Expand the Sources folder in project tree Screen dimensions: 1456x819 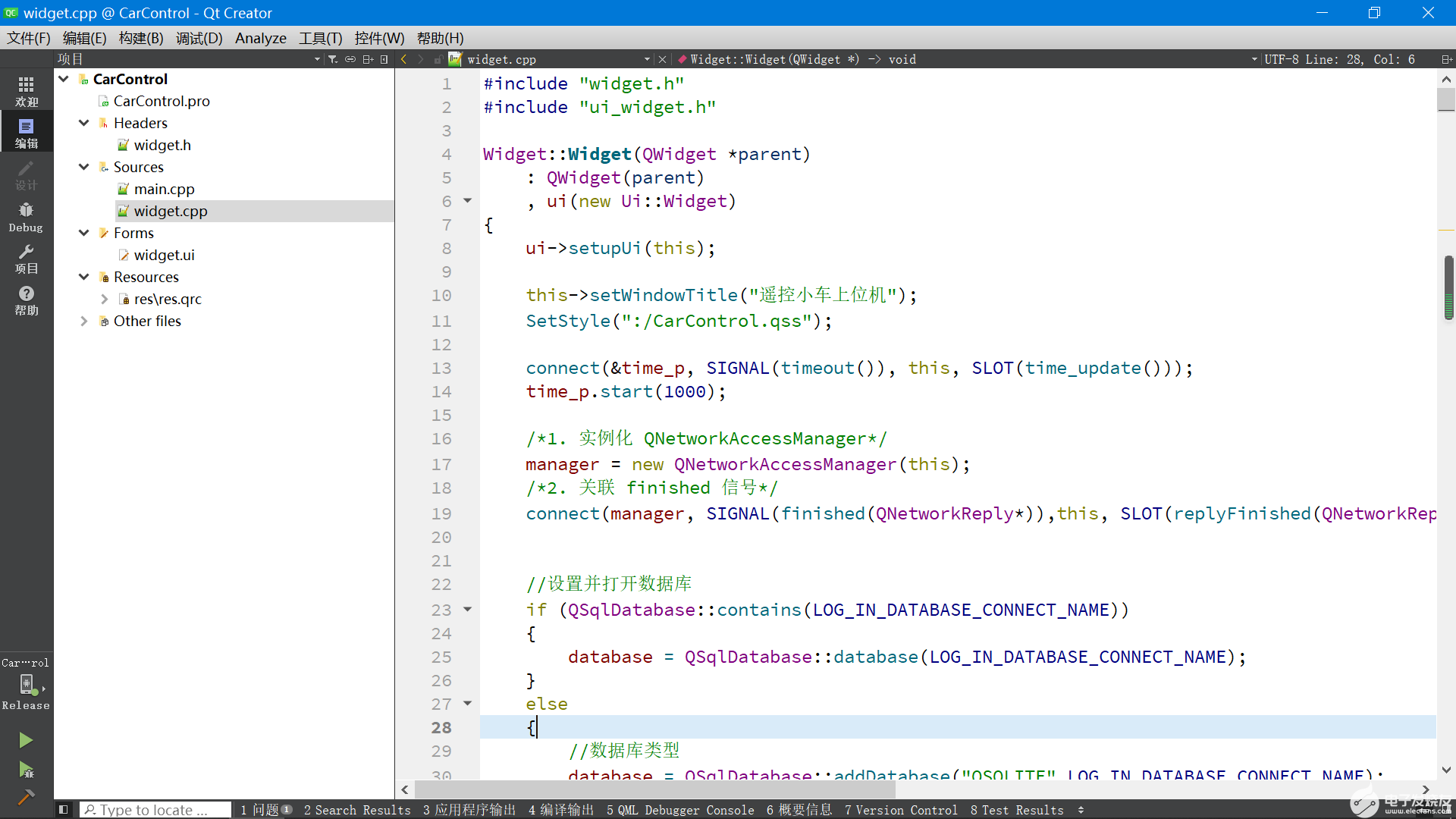coord(85,166)
